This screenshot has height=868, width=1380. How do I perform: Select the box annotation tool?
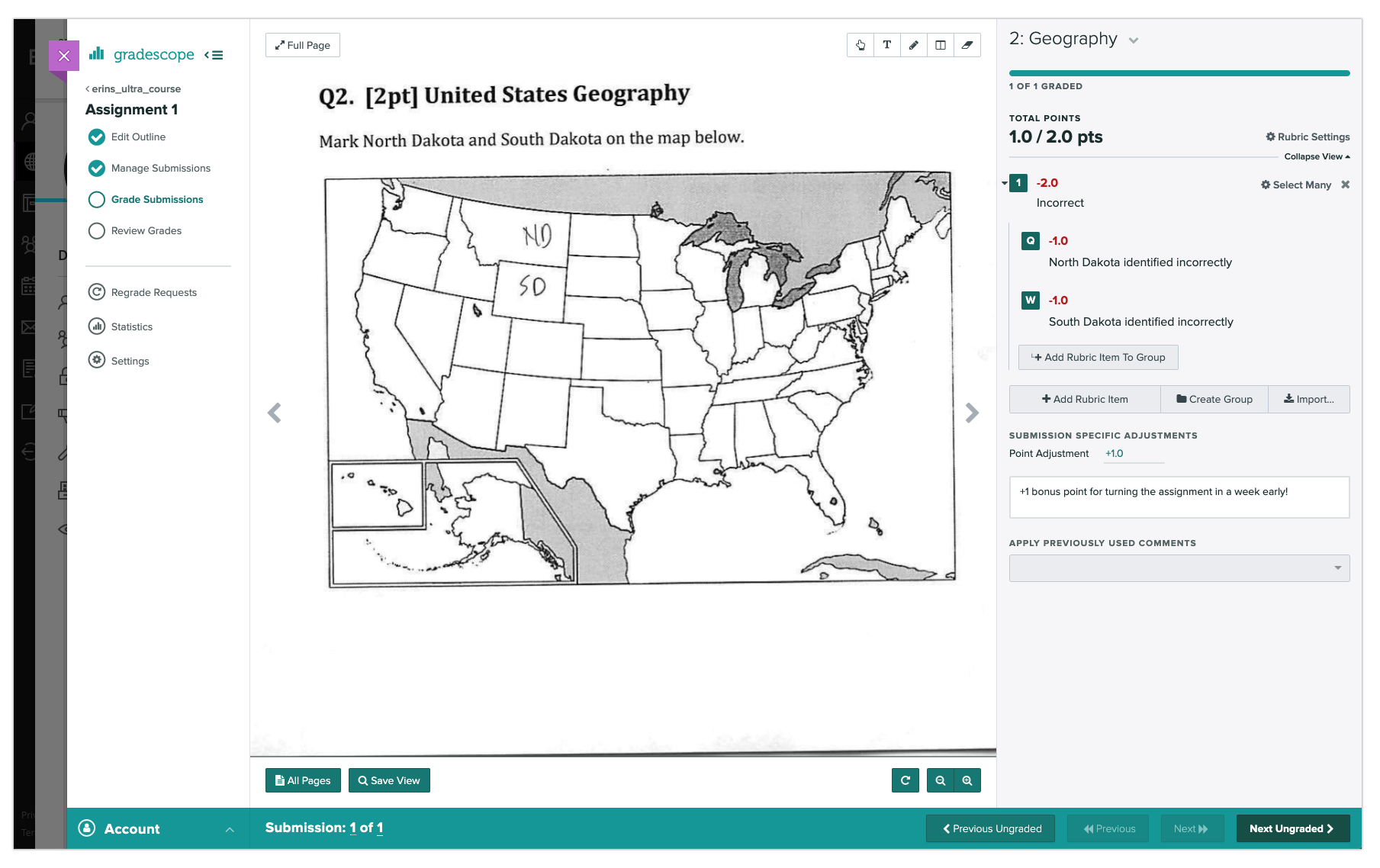941,45
